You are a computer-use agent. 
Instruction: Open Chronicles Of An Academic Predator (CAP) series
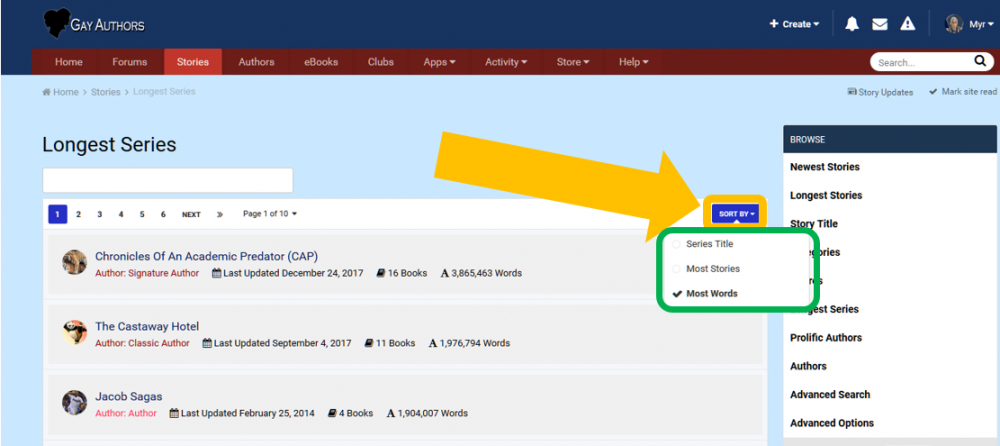(207, 256)
